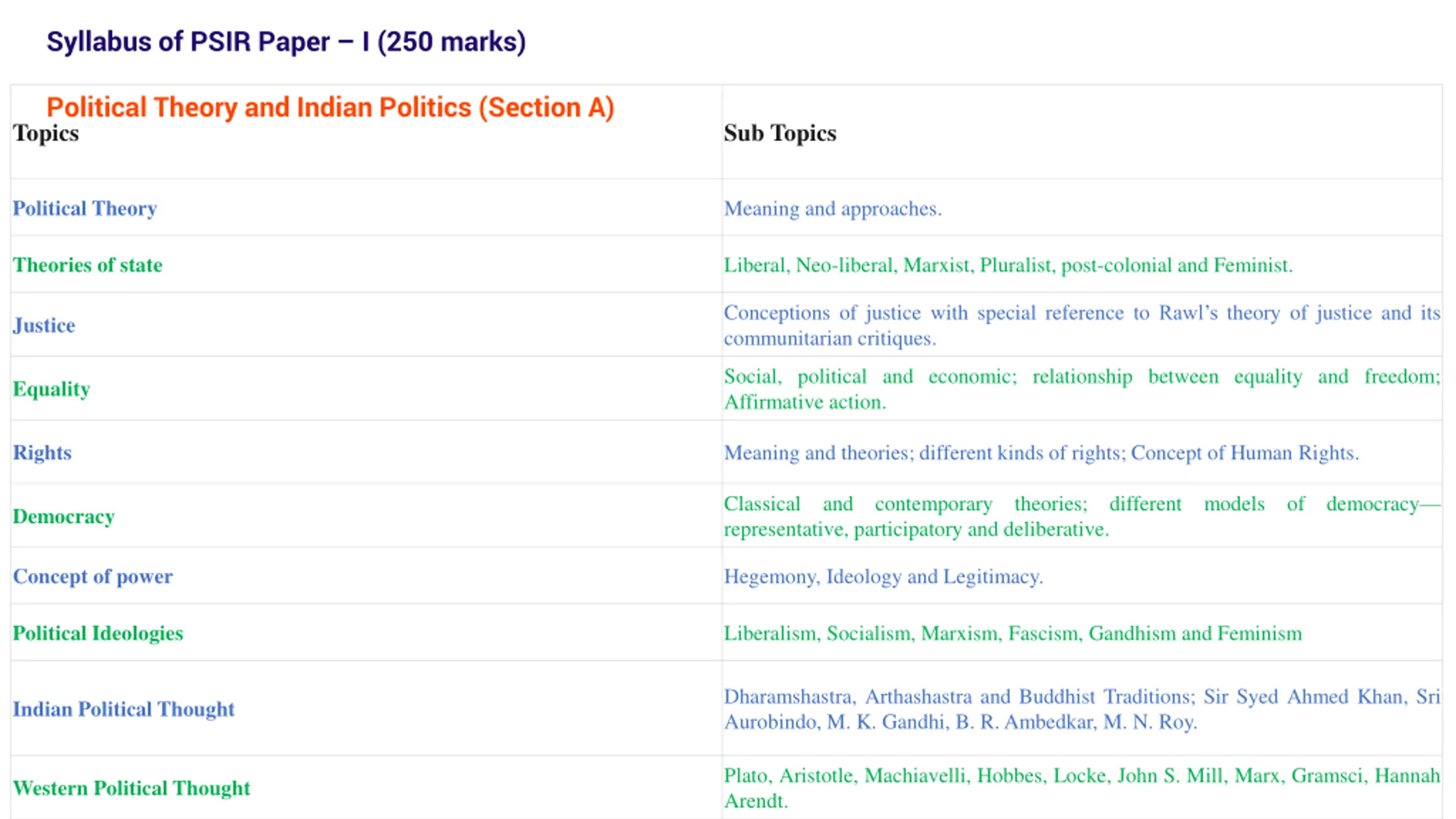Click 'Liberalism, Socialism, Marxism, Fascism' subtopic line
Viewport: 1456px width, 819px height.
tap(1012, 634)
